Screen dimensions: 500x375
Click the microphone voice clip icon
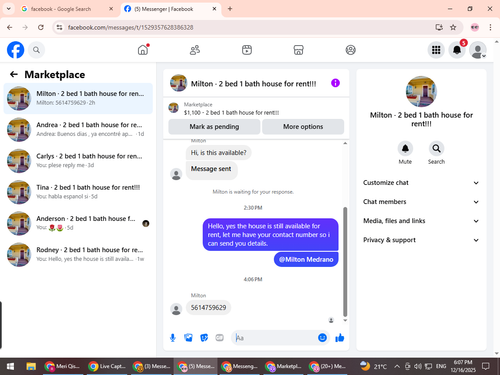point(173,338)
